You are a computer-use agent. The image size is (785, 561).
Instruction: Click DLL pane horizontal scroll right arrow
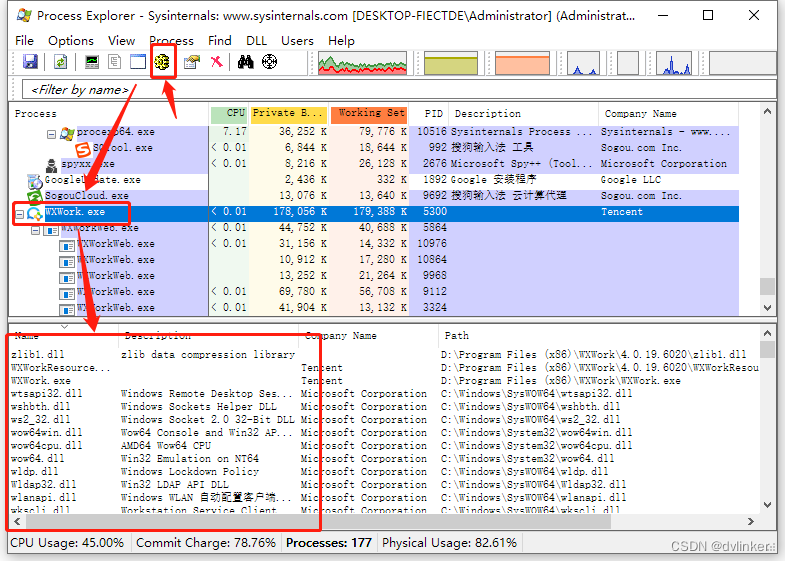750,521
